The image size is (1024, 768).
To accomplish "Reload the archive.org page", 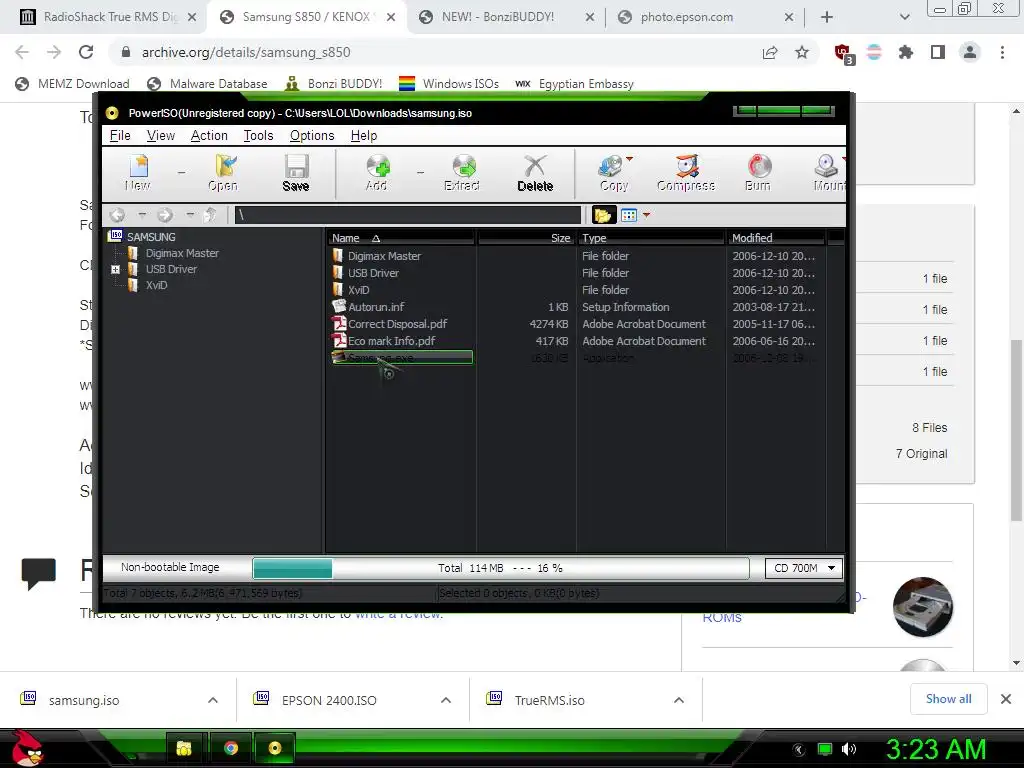I will pyautogui.click(x=86, y=52).
